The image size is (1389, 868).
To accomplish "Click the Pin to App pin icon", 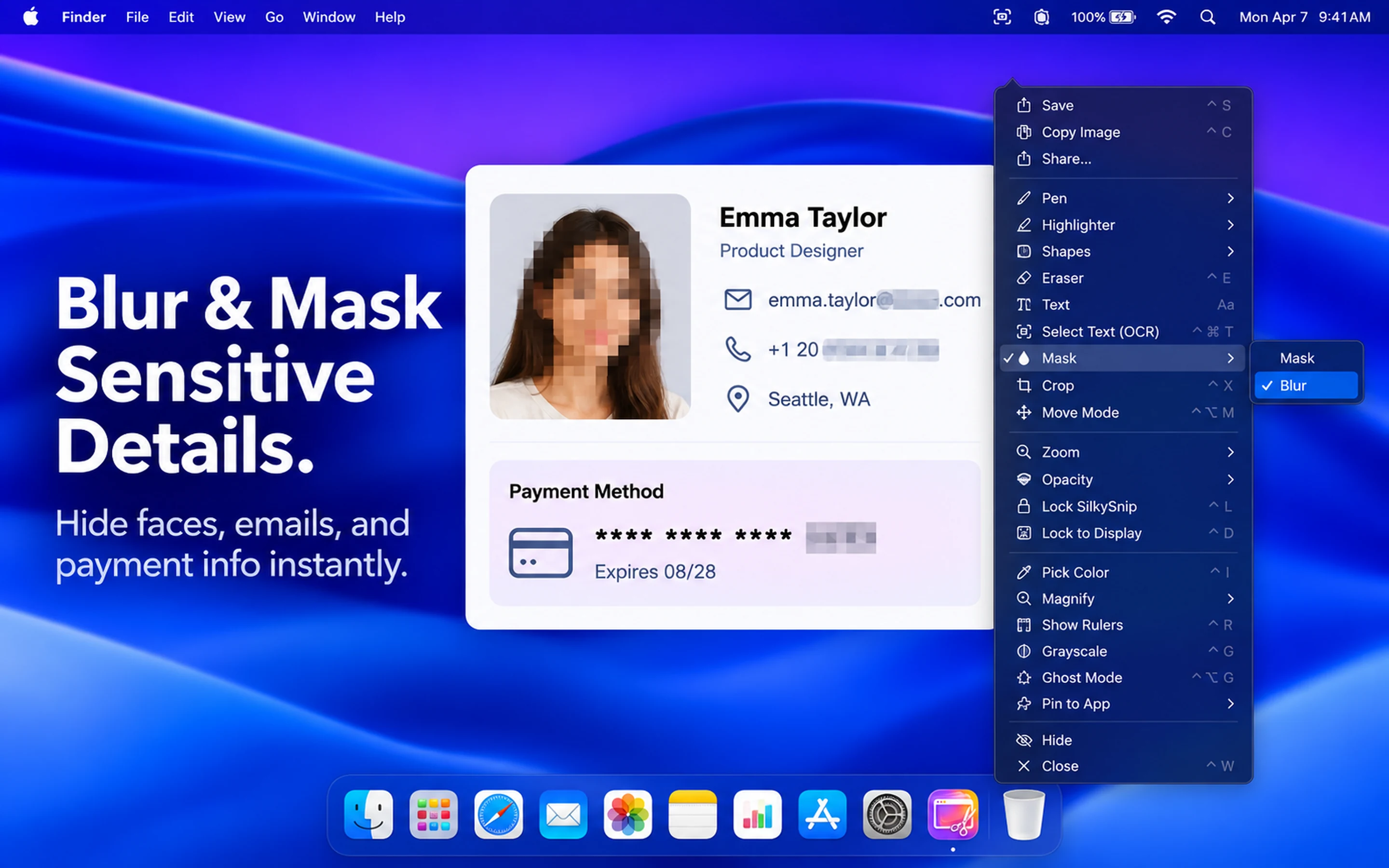I will point(1023,704).
